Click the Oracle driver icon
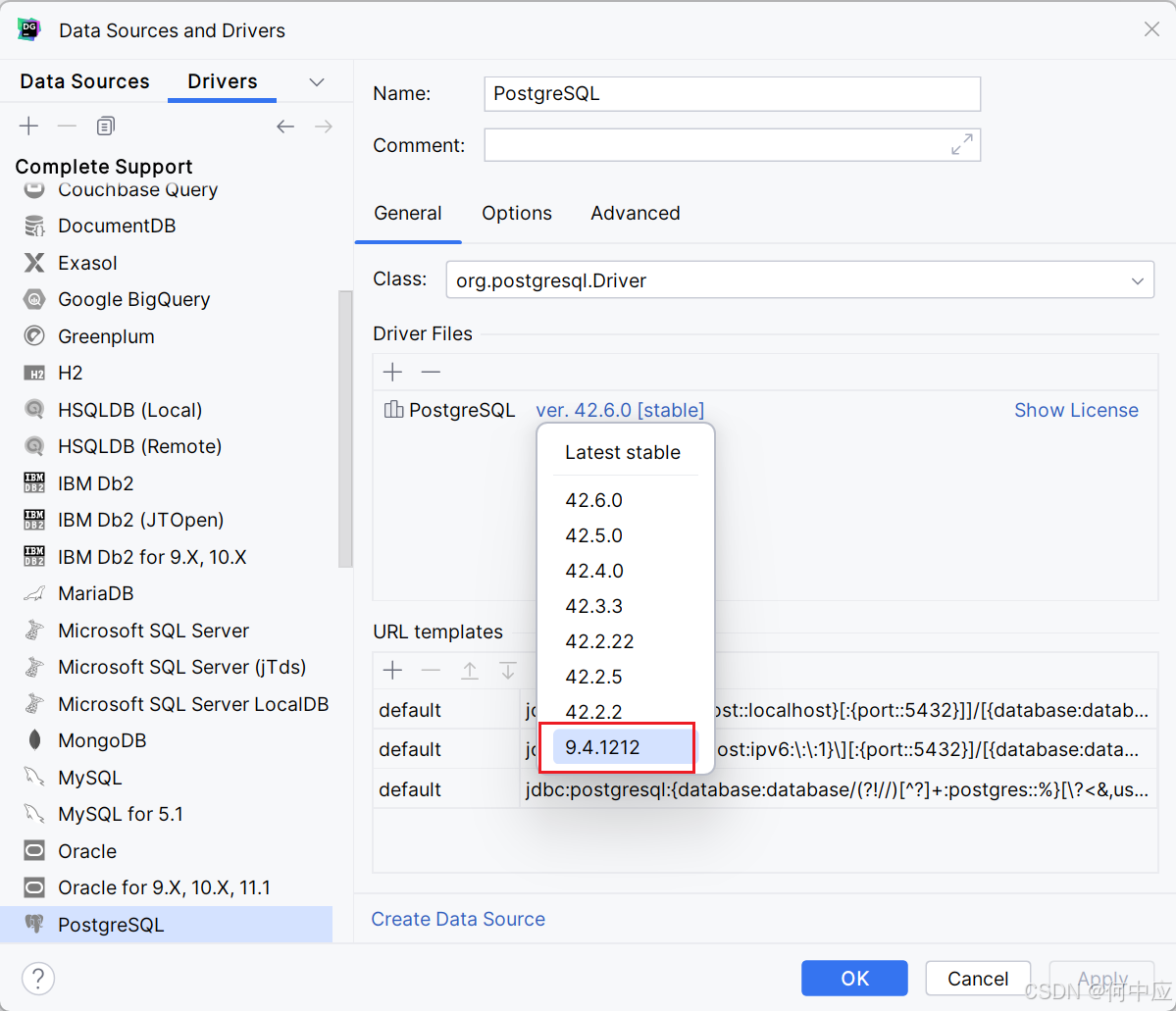The width and height of the screenshot is (1176, 1011). [x=34, y=850]
